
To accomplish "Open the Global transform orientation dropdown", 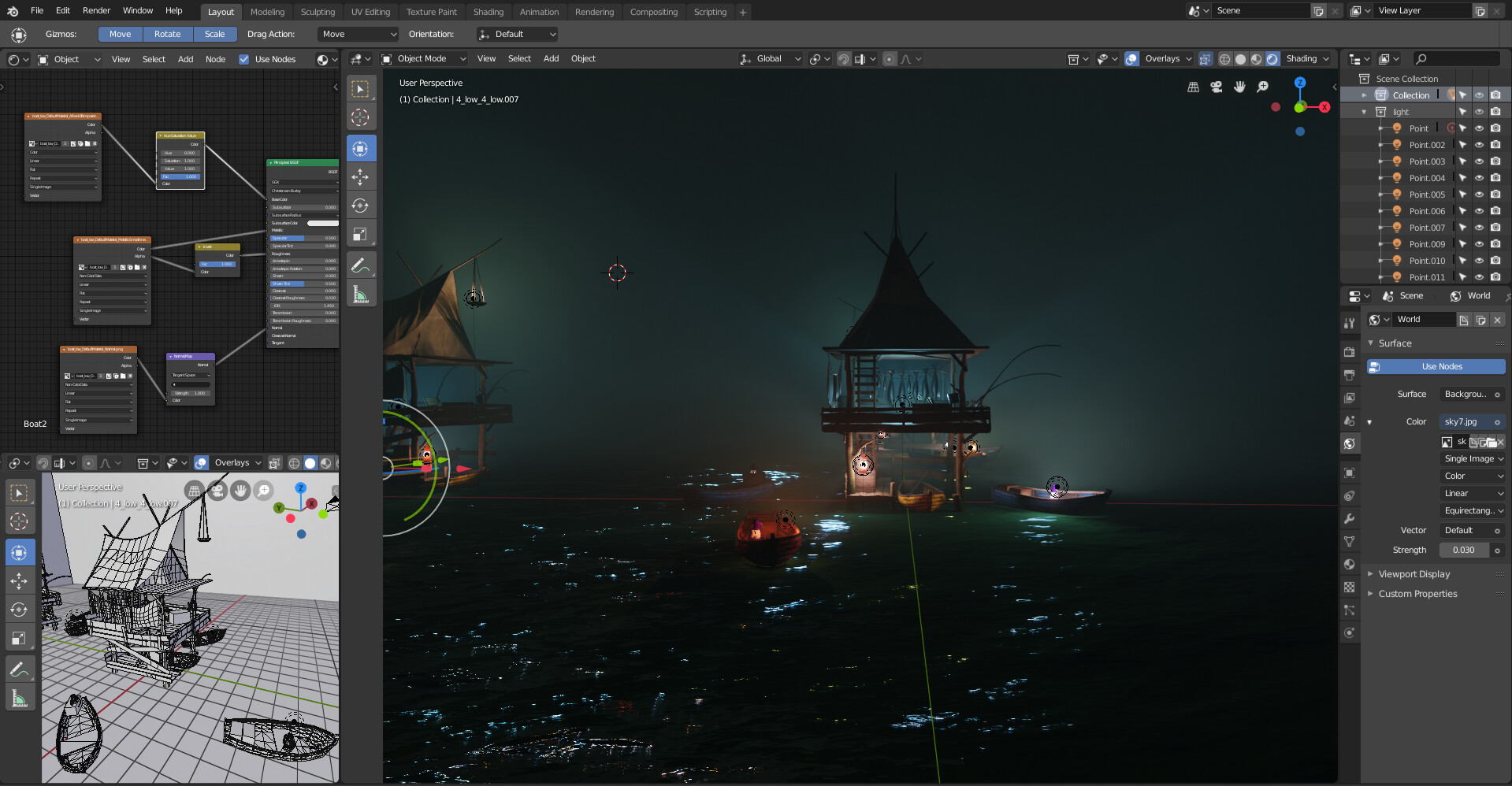I will click(x=771, y=58).
